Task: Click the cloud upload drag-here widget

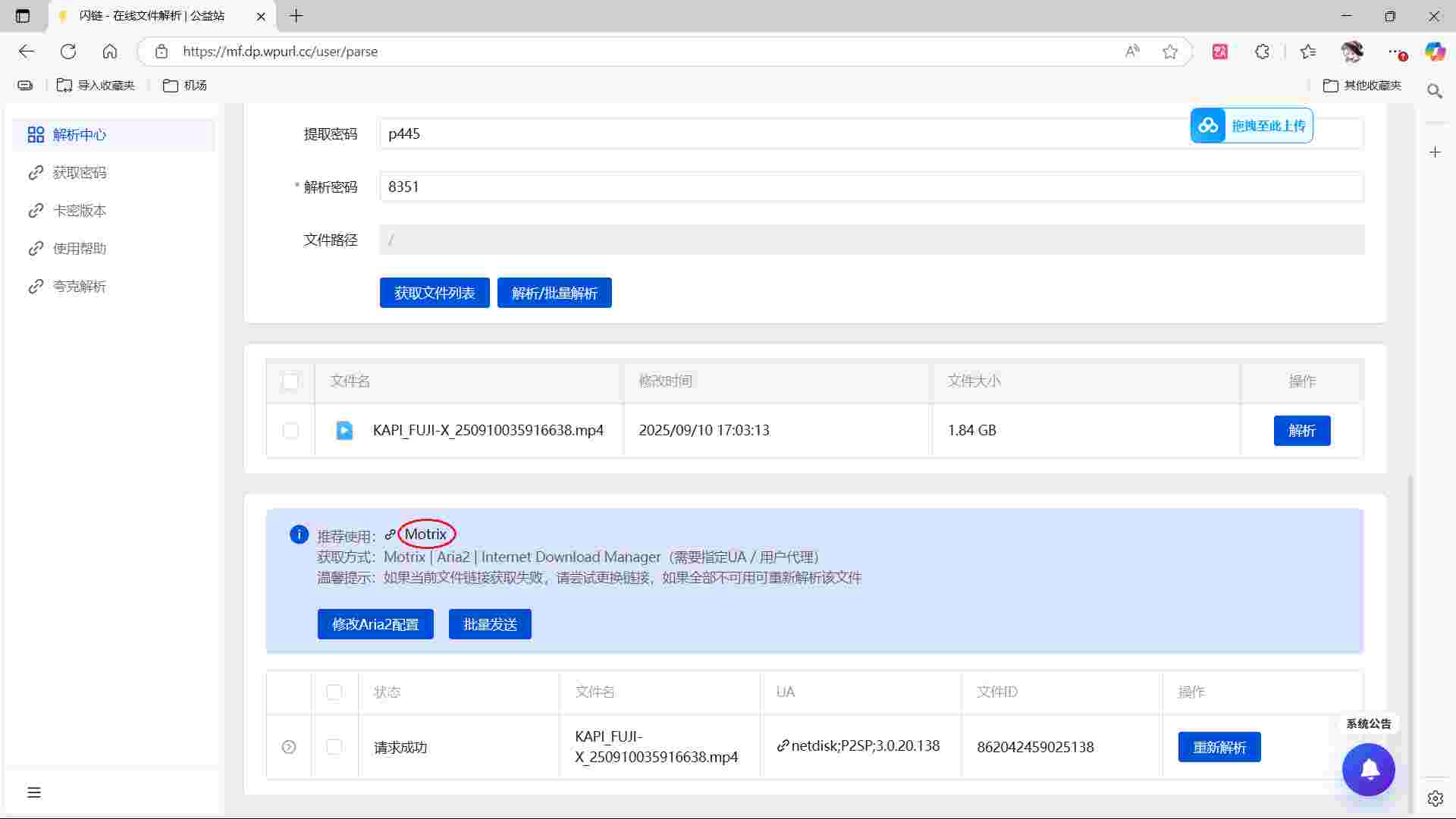Action: pyautogui.click(x=1251, y=126)
